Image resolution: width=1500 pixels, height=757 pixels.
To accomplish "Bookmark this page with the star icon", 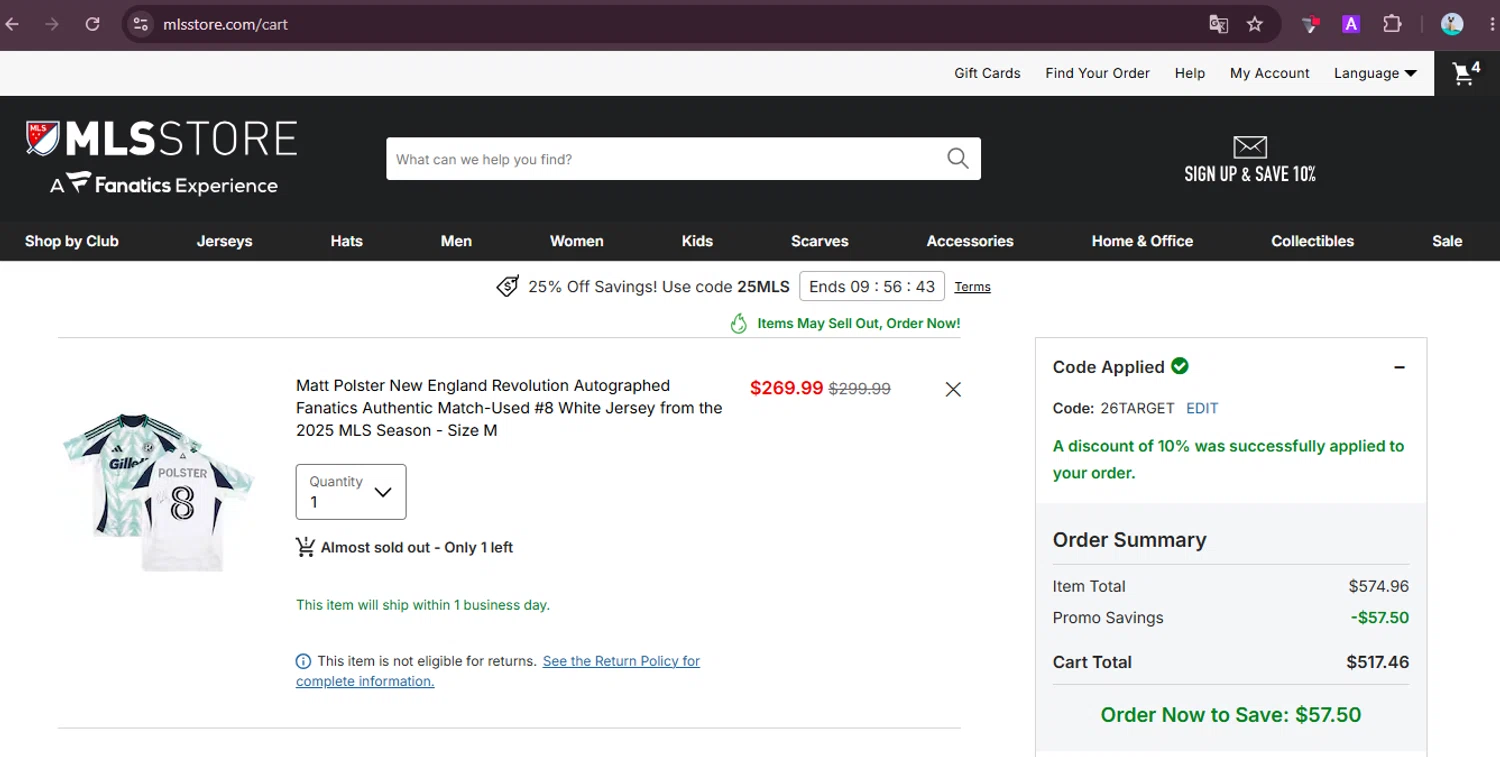I will tap(1255, 24).
